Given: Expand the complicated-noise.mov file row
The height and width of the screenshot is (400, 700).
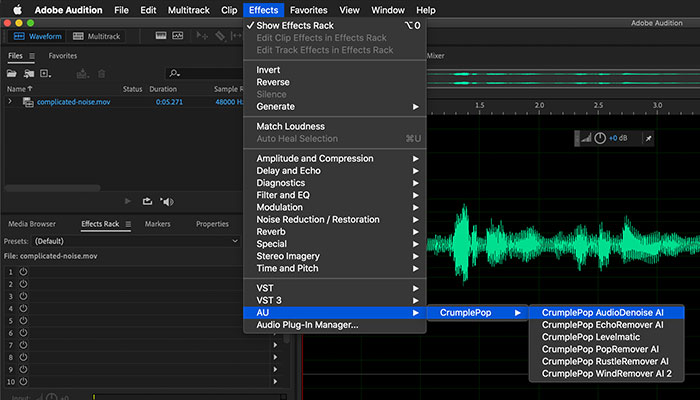Looking at the screenshot, I should [10, 102].
